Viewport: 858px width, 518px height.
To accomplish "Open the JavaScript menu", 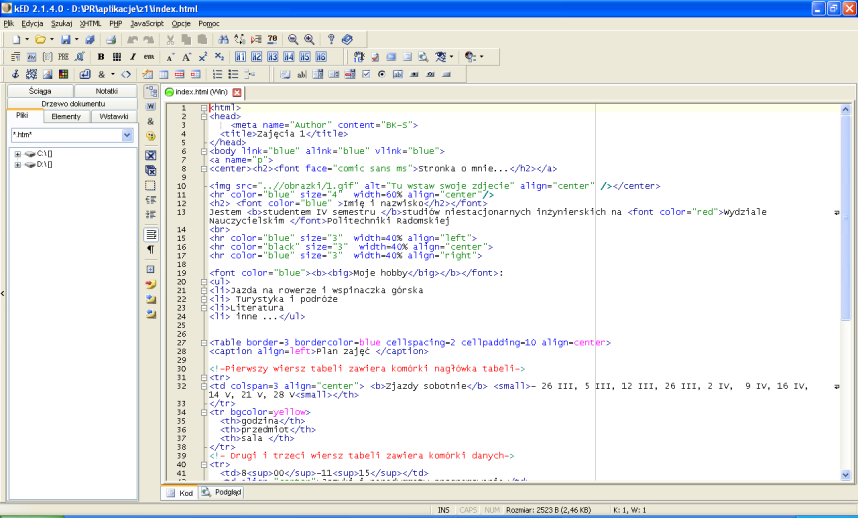I will pyautogui.click(x=147, y=24).
